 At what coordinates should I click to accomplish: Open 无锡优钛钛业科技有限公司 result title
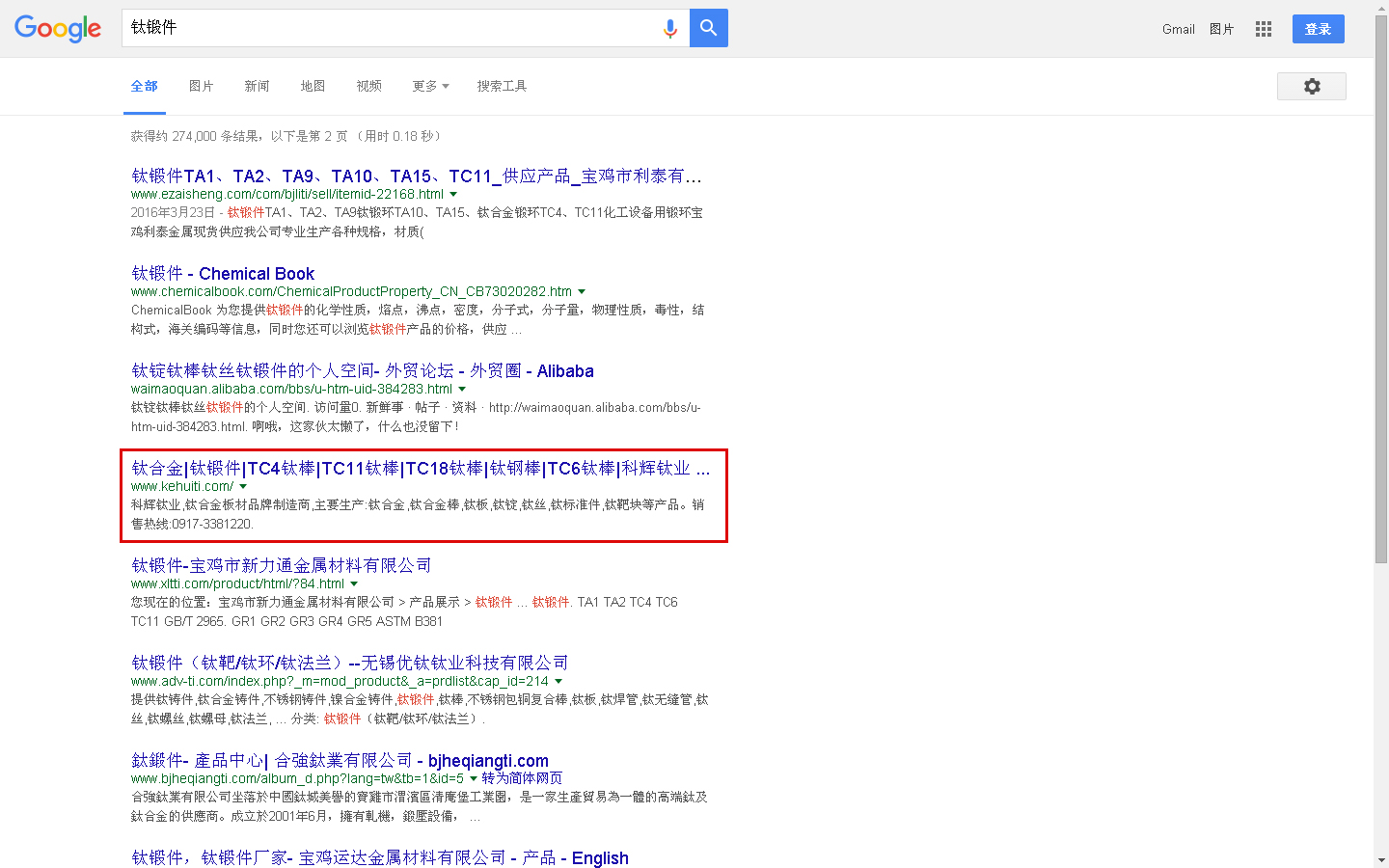pos(350,663)
